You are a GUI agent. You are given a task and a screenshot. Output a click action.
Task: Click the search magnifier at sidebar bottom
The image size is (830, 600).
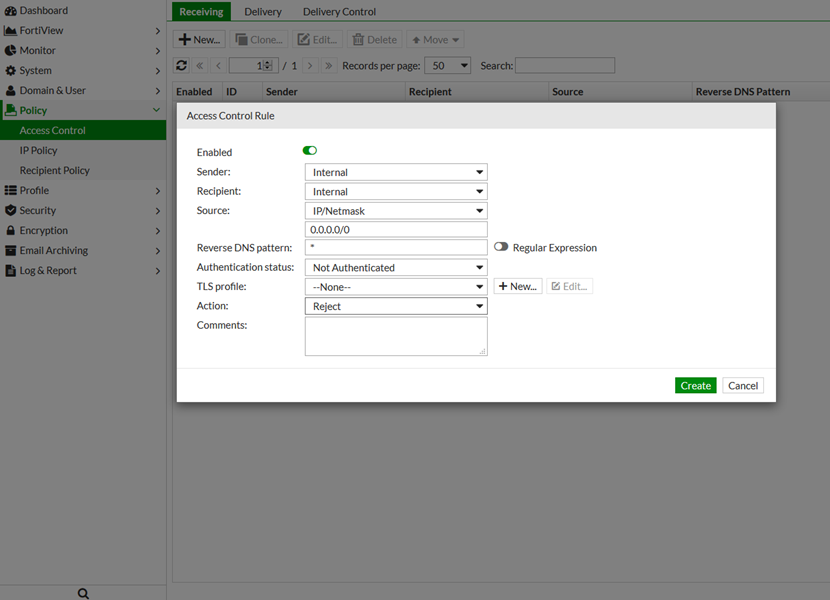coord(83,593)
